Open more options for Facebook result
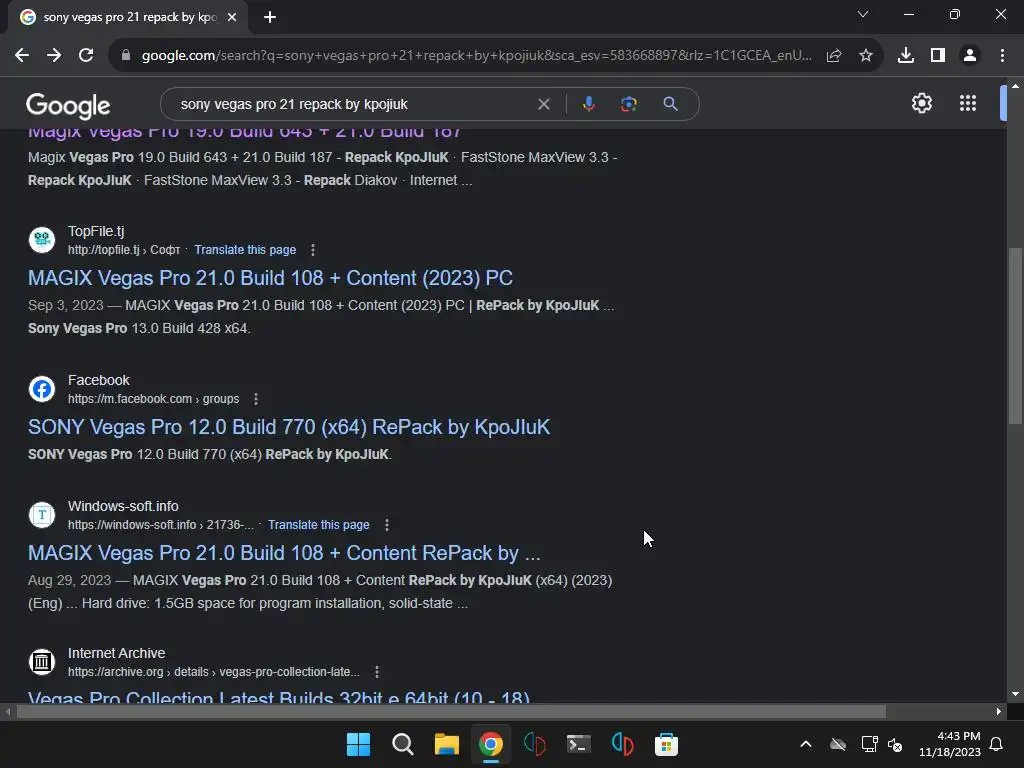 point(256,399)
